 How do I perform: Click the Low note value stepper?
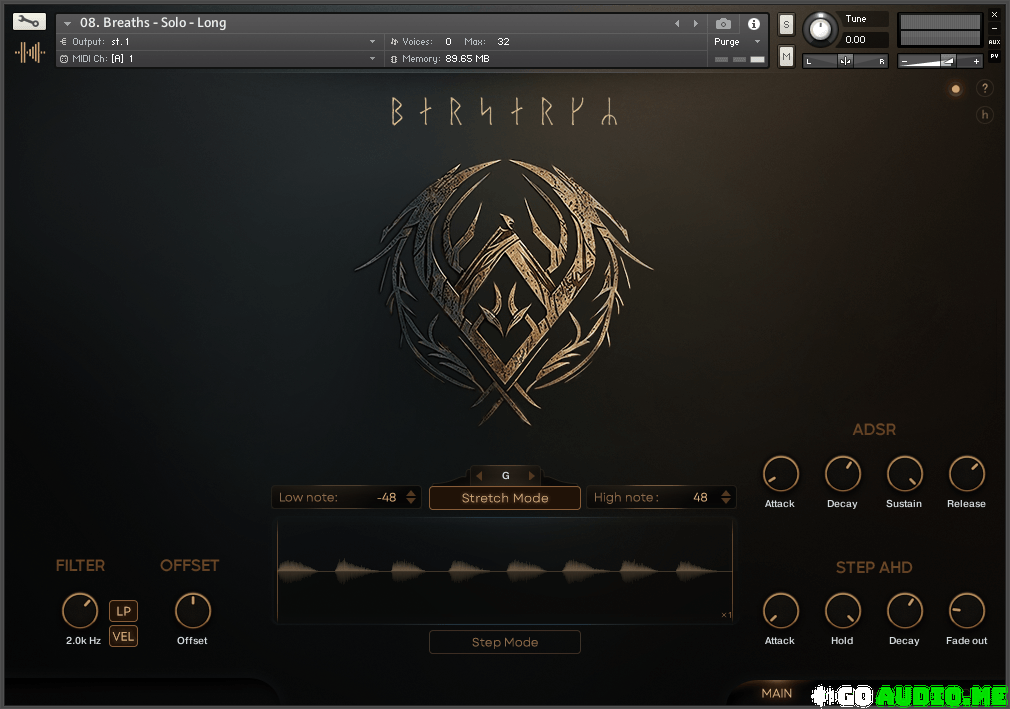point(411,497)
